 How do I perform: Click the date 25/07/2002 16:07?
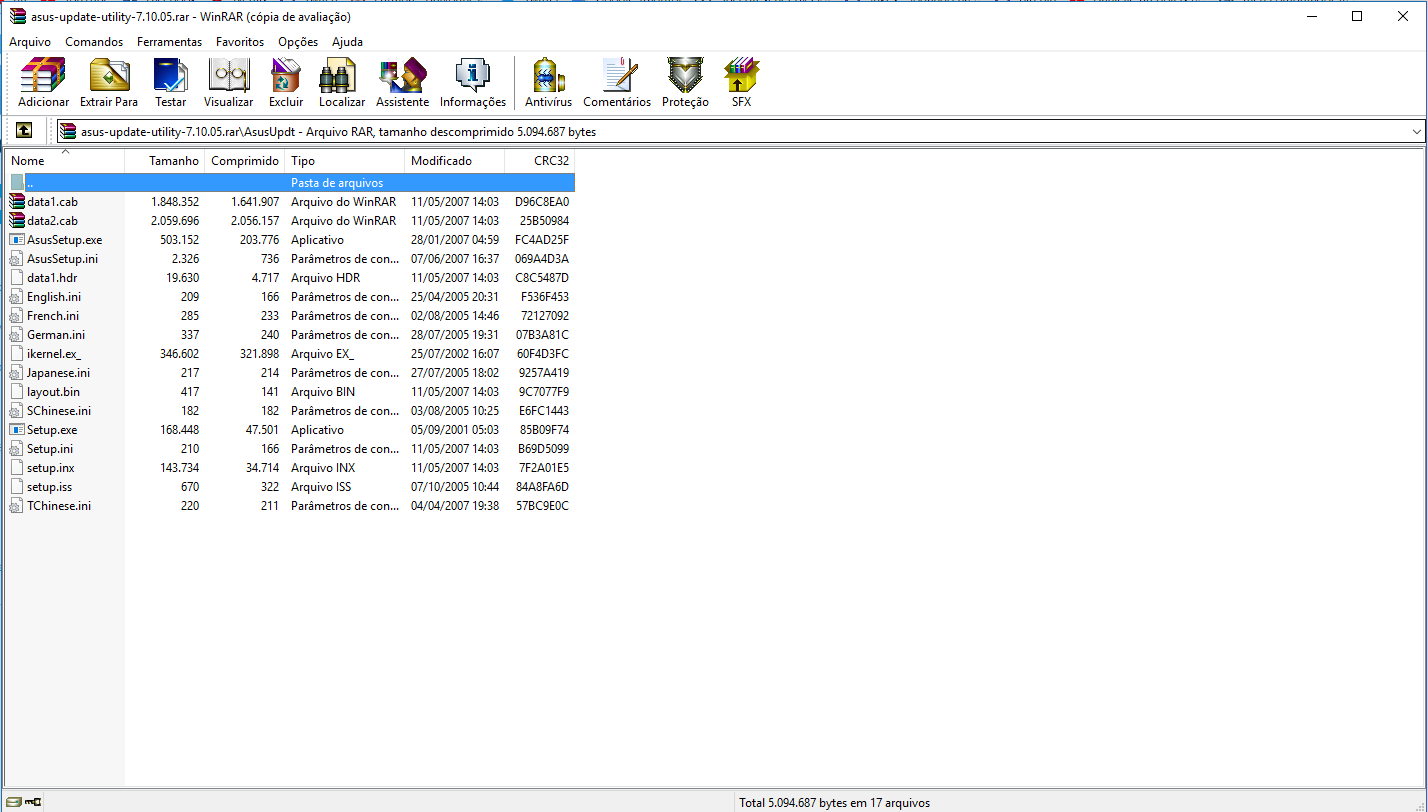pos(455,354)
